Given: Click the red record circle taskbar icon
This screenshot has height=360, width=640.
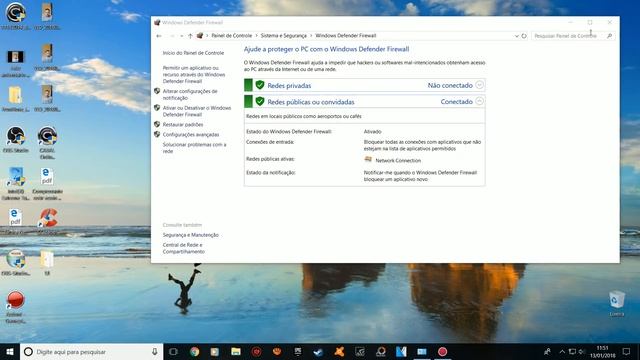Looking at the screenshot, I should (x=442, y=351).
